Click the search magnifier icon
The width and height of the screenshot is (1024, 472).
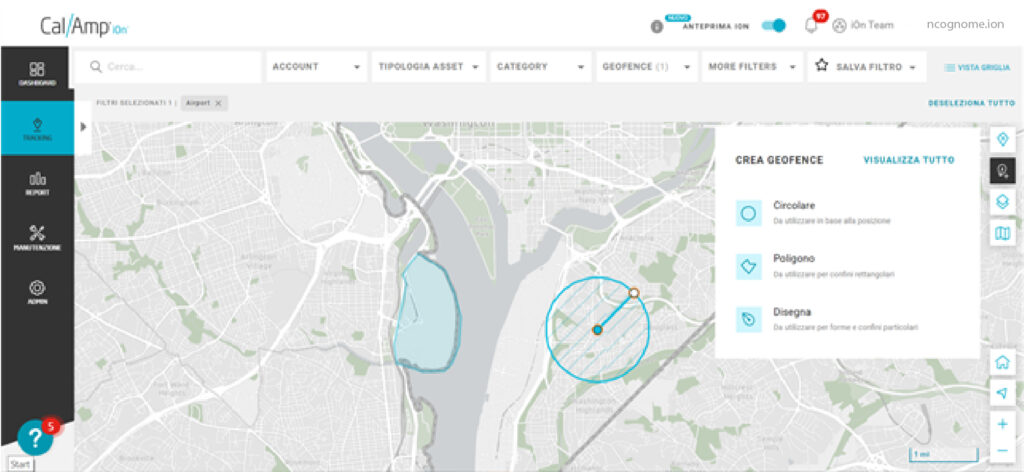pyautogui.click(x=96, y=67)
